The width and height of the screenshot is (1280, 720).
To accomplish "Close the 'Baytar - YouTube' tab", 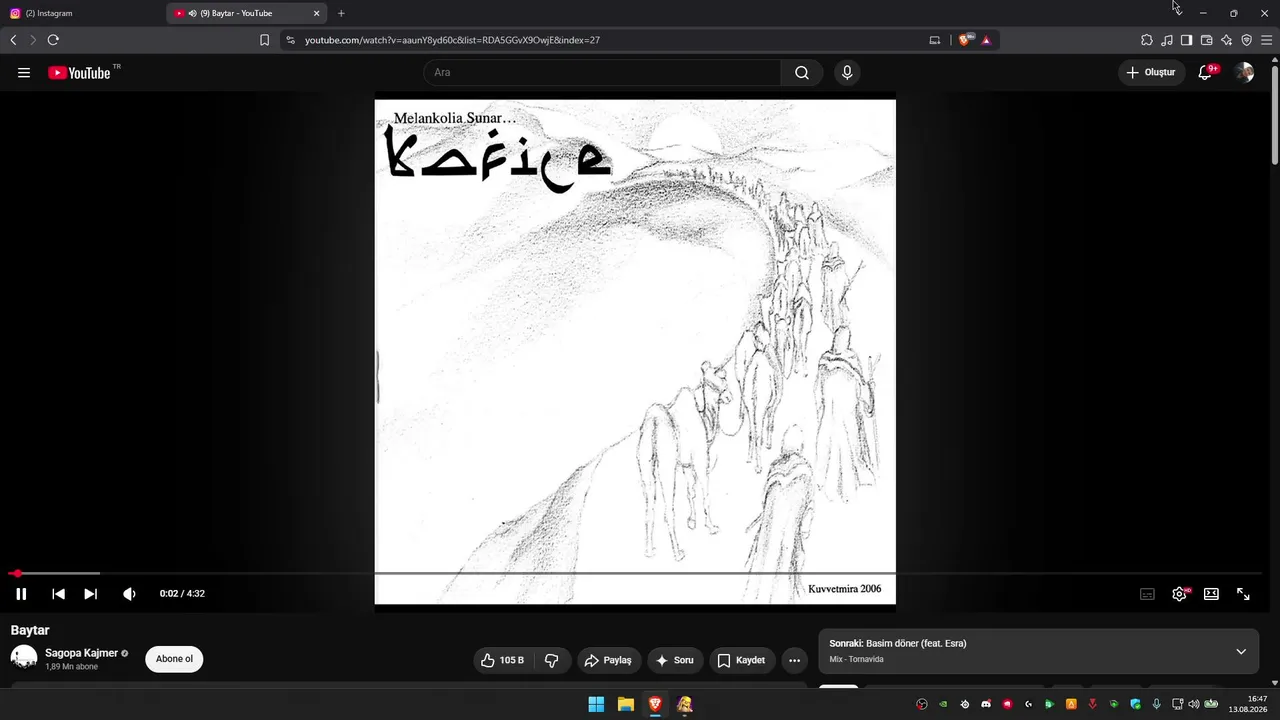I will point(317,13).
